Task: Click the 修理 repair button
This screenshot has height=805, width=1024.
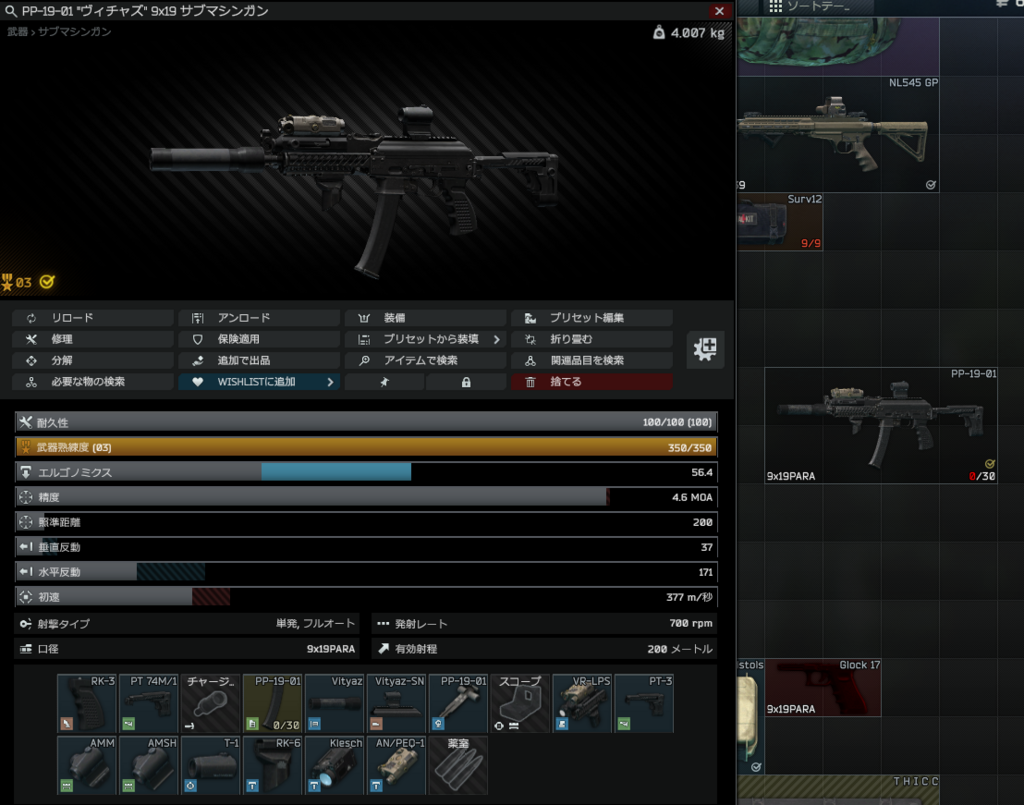Action: coord(93,339)
